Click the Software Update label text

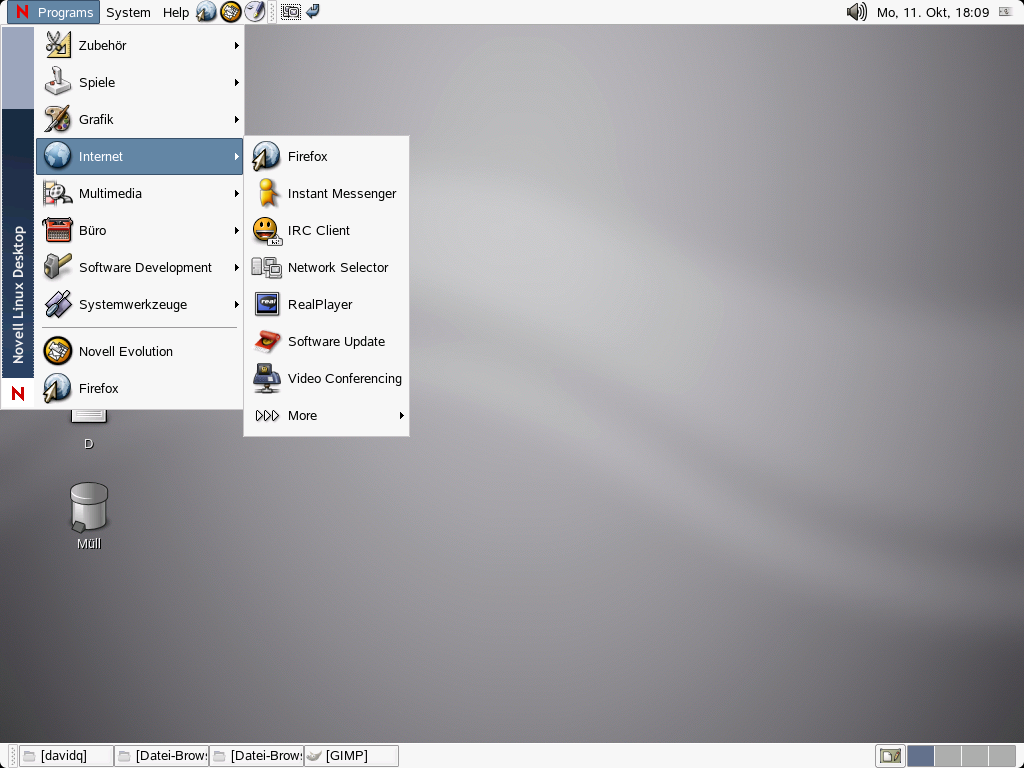click(336, 342)
